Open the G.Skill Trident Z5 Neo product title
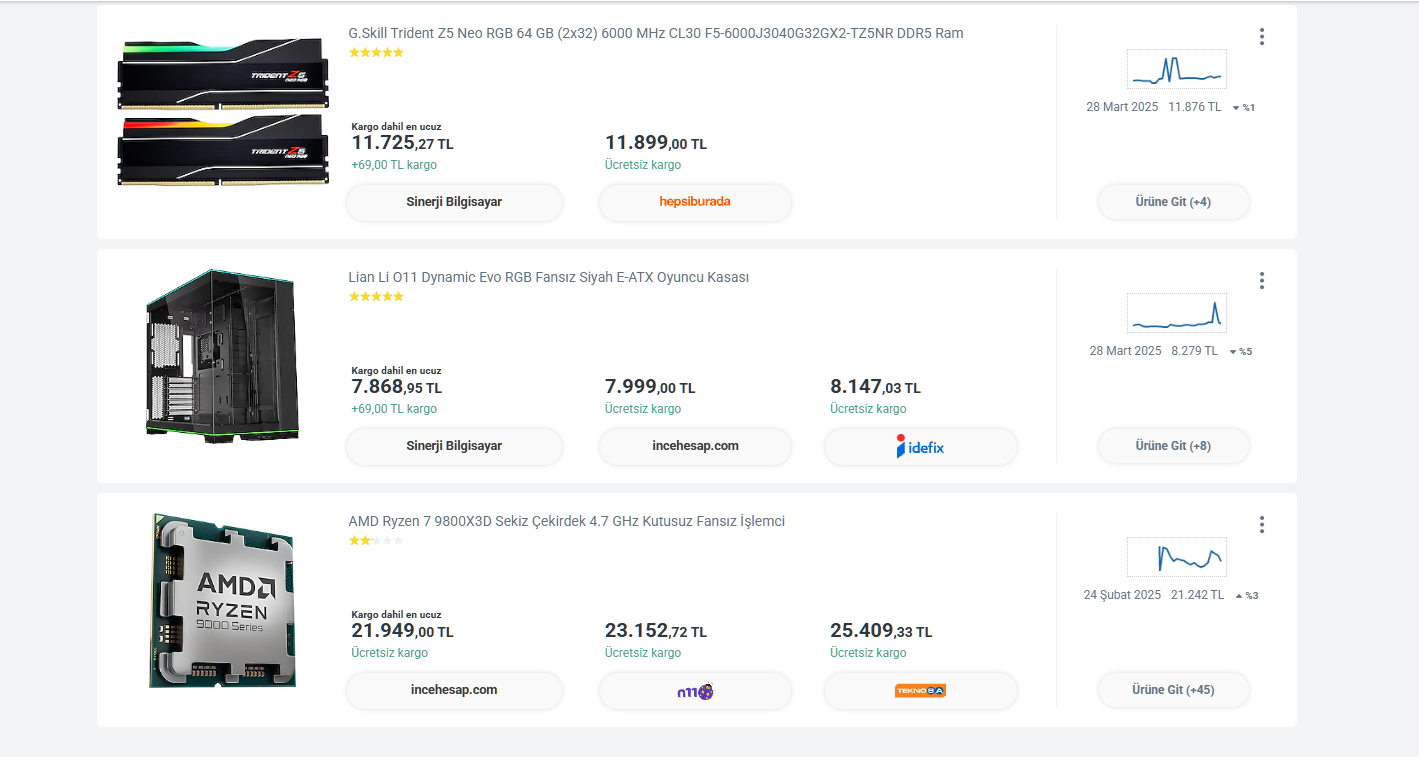Viewport: 1419px width, 760px height. coord(655,33)
